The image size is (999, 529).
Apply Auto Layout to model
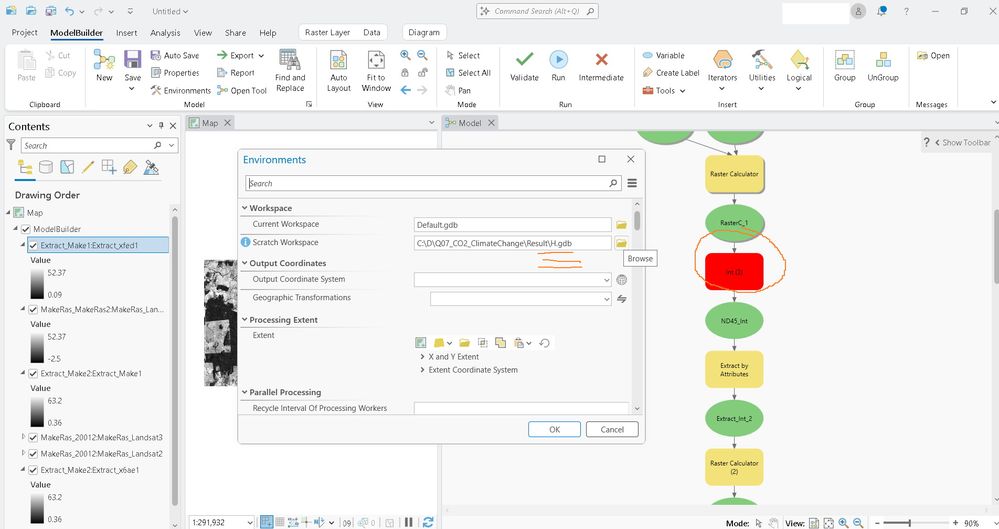pos(339,71)
